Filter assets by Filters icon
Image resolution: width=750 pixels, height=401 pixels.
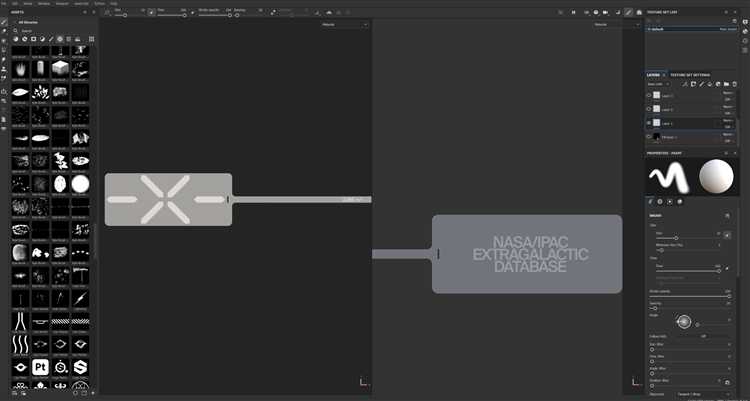42,39
